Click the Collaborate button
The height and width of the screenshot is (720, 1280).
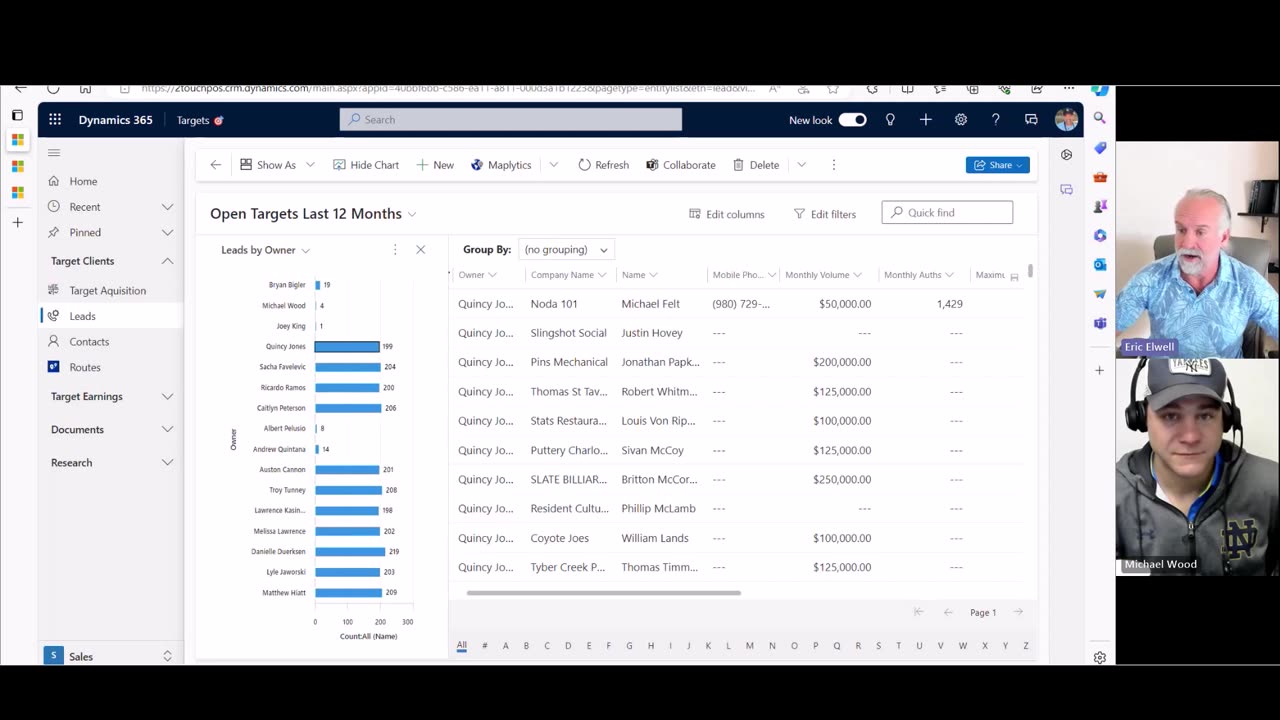(x=681, y=165)
